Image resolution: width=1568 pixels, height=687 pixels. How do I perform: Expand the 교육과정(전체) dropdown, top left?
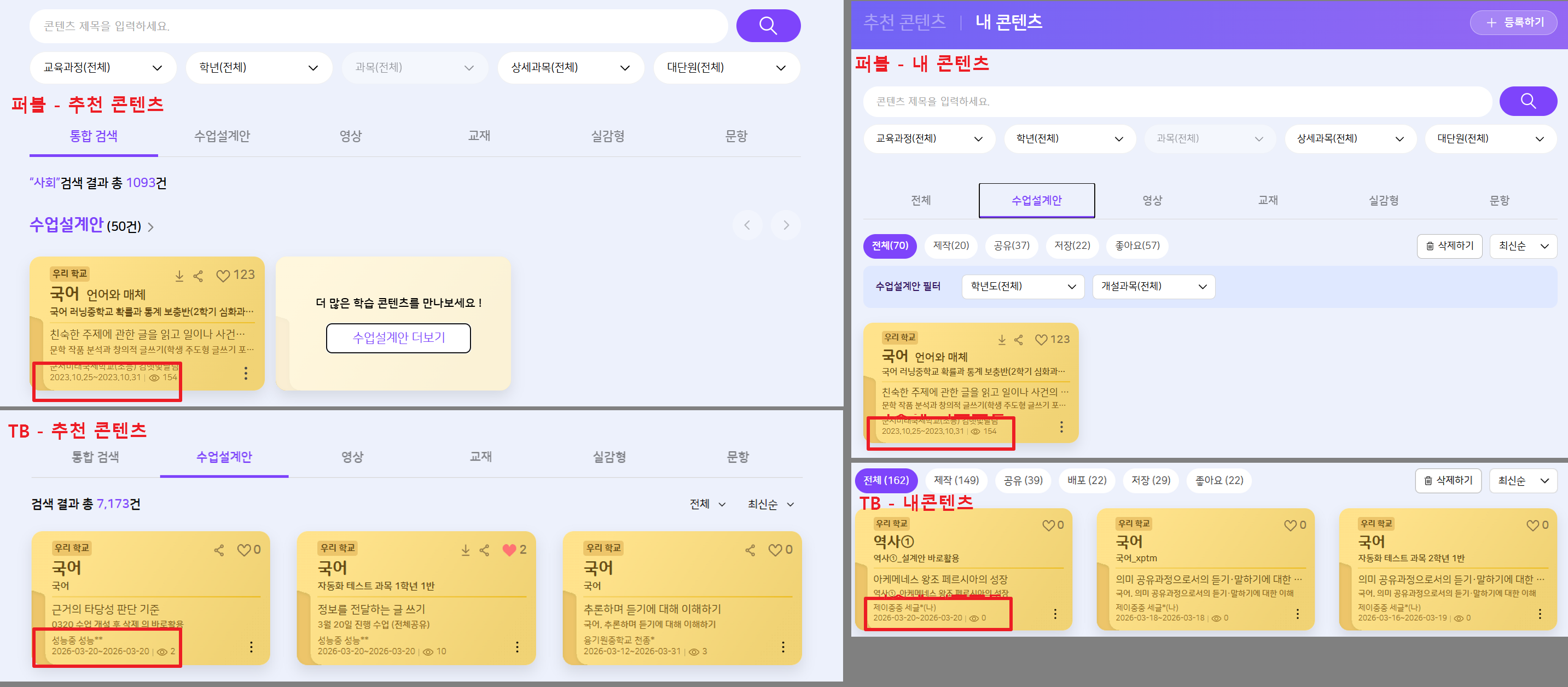coord(102,67)
